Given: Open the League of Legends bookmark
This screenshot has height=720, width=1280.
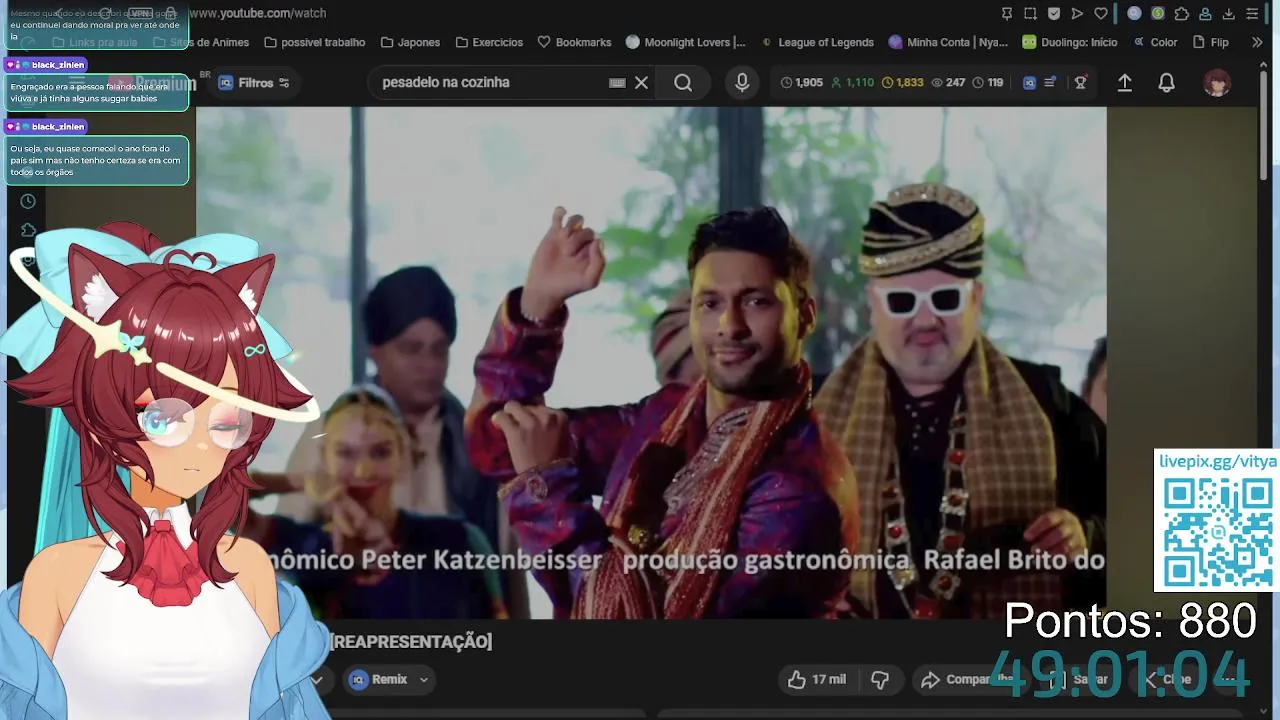Looking at the screenshot, I should (817, 42).
